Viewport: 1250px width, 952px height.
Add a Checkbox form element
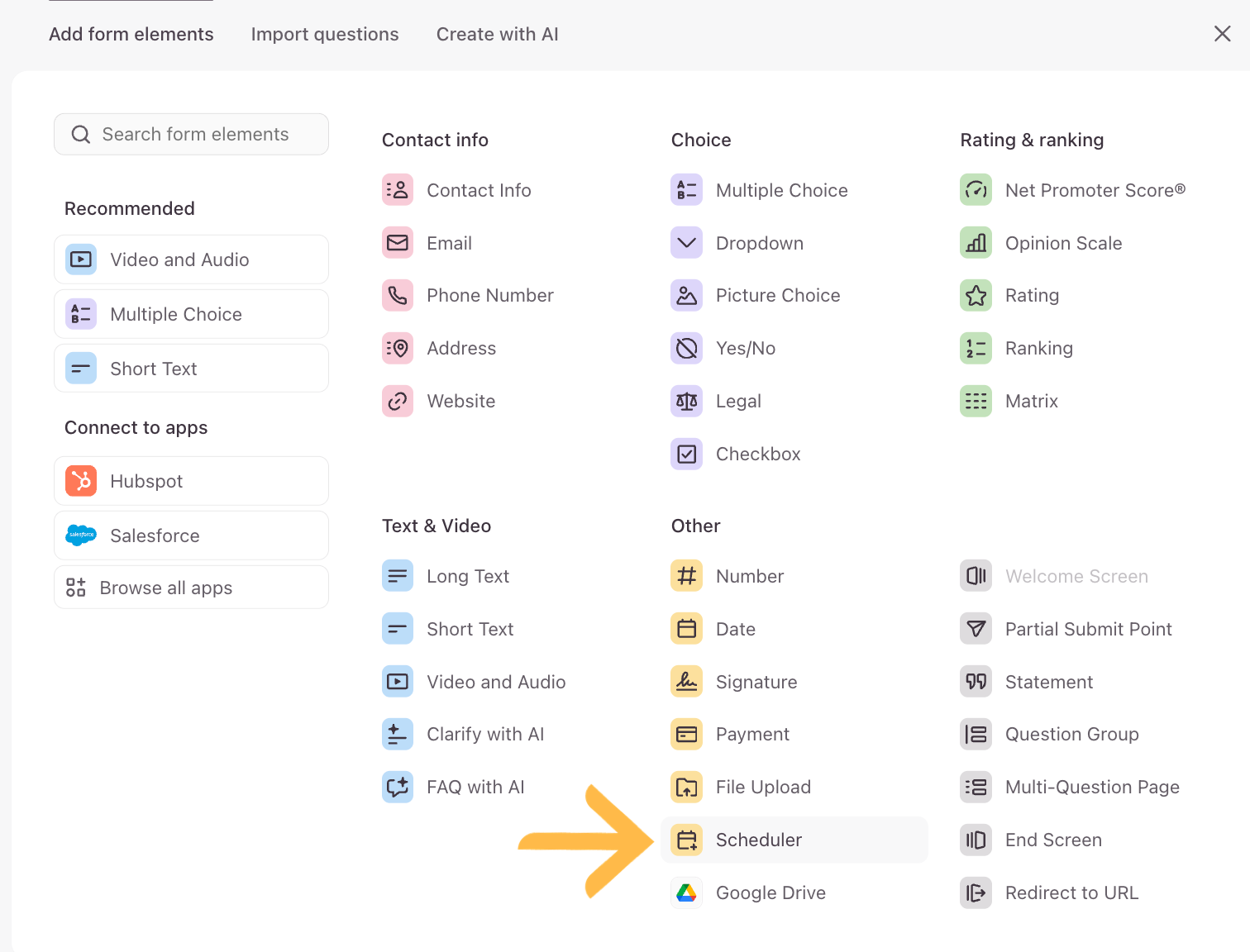point(757,455)
